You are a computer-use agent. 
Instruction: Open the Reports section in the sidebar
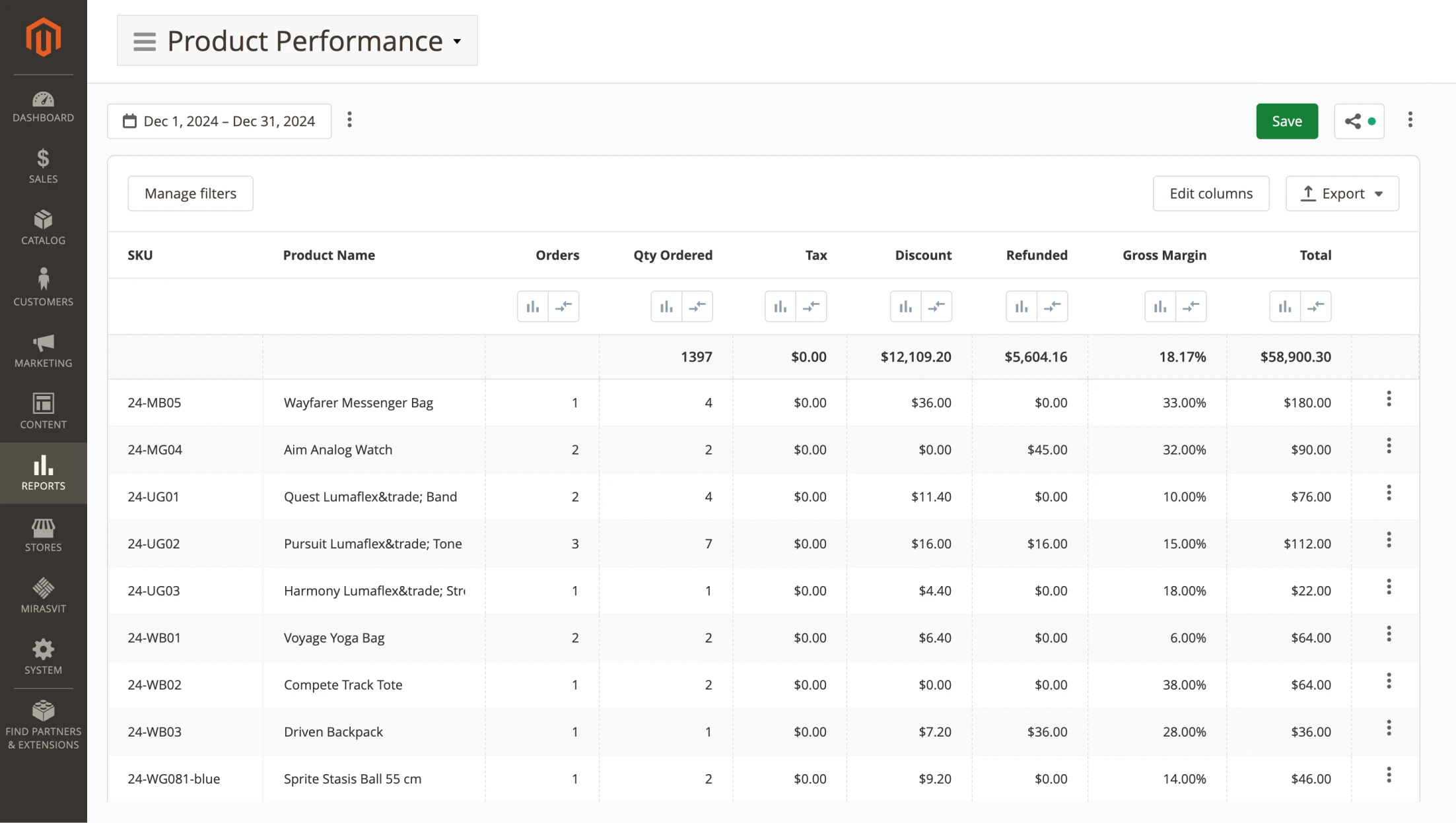tap(43, 473)
